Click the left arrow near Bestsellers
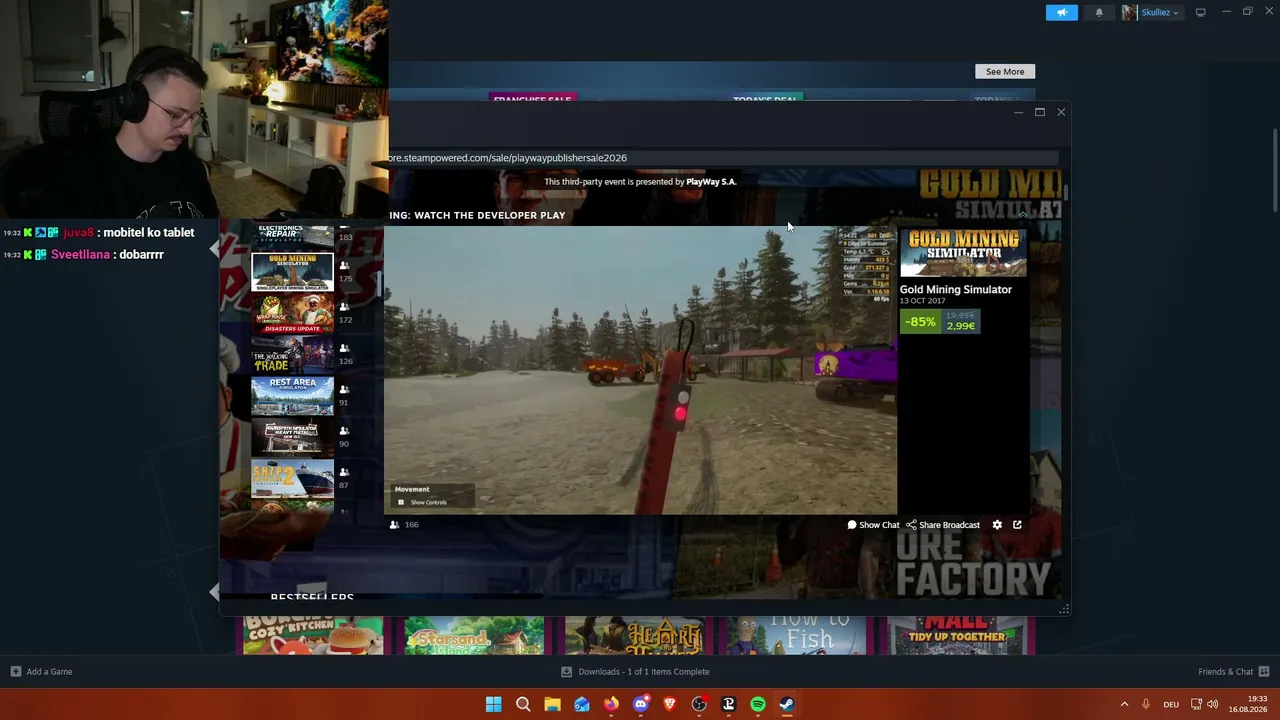Image resolution: width=1280 pixels, height=720 pixels. click(x=214, y=592)
